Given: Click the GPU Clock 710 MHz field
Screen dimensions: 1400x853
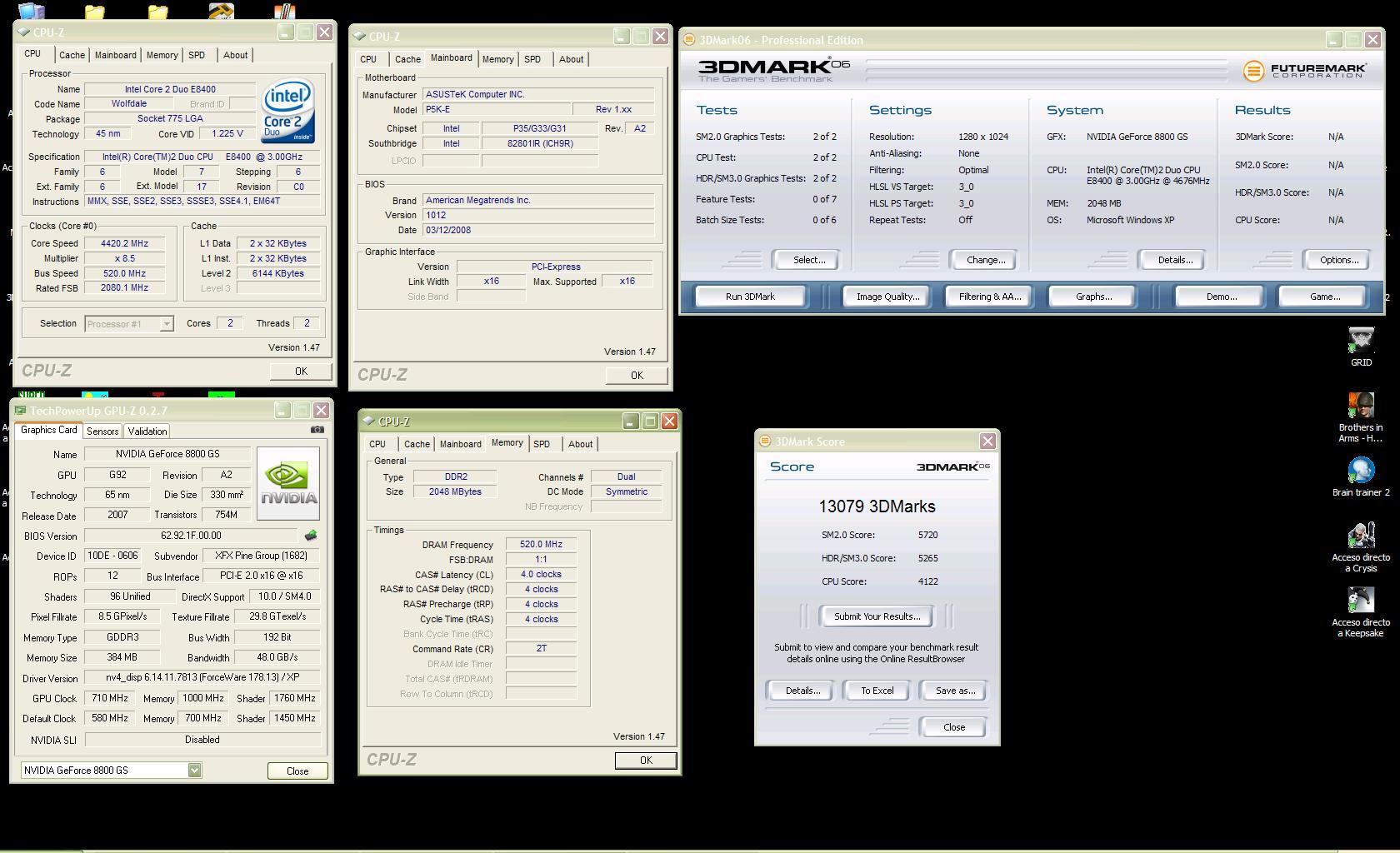Looking at the screenshot, I should 109,698.
